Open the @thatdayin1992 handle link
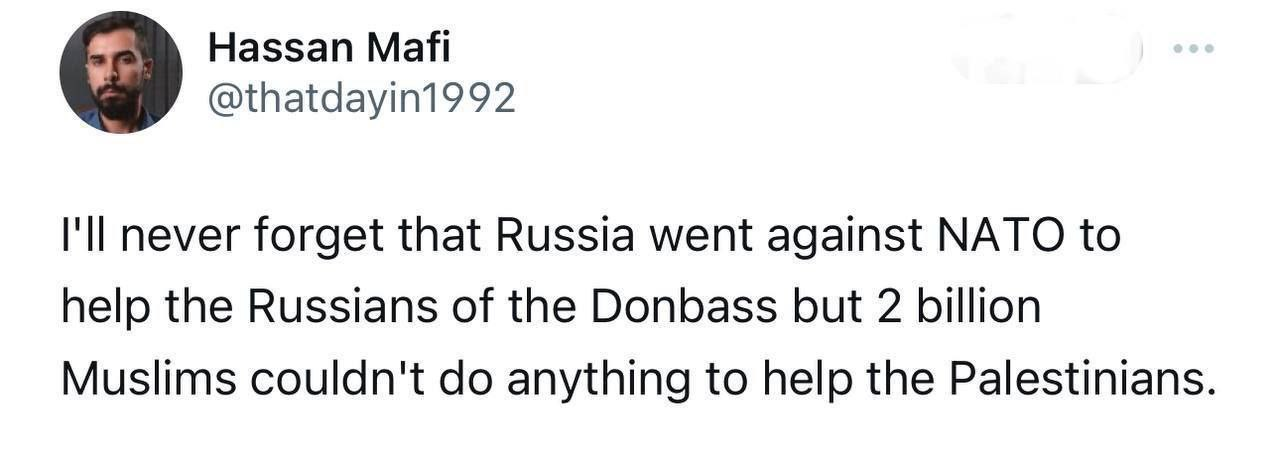The width and height of the screenshot is (1280, 456). tap(361, 99)
